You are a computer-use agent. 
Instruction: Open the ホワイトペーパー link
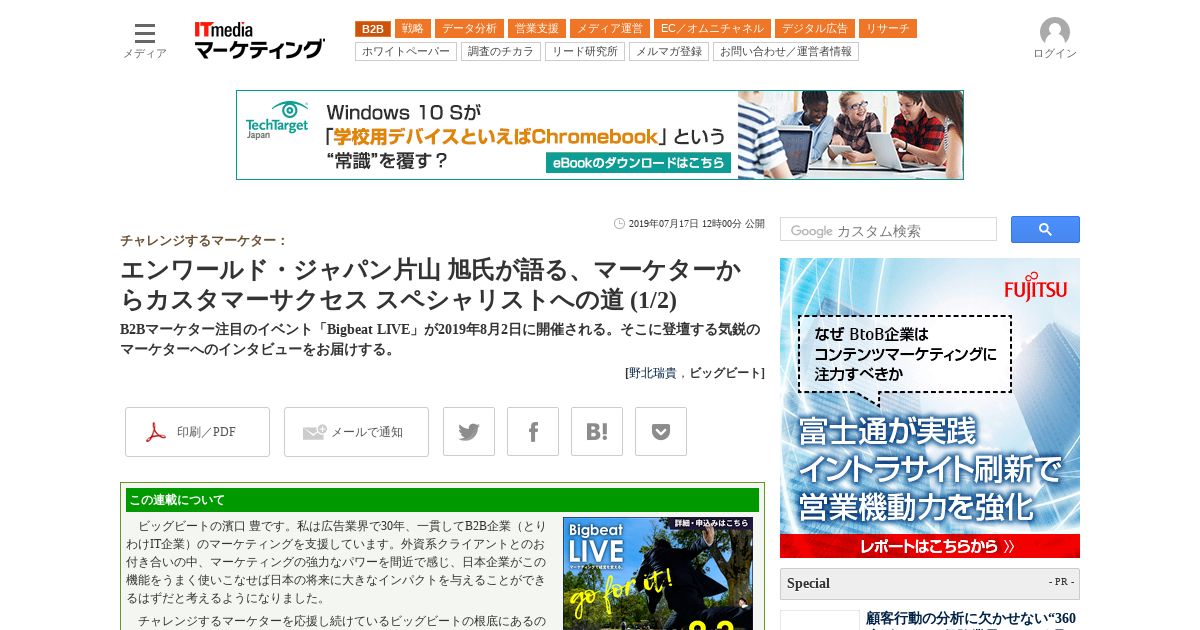point(406,51)
